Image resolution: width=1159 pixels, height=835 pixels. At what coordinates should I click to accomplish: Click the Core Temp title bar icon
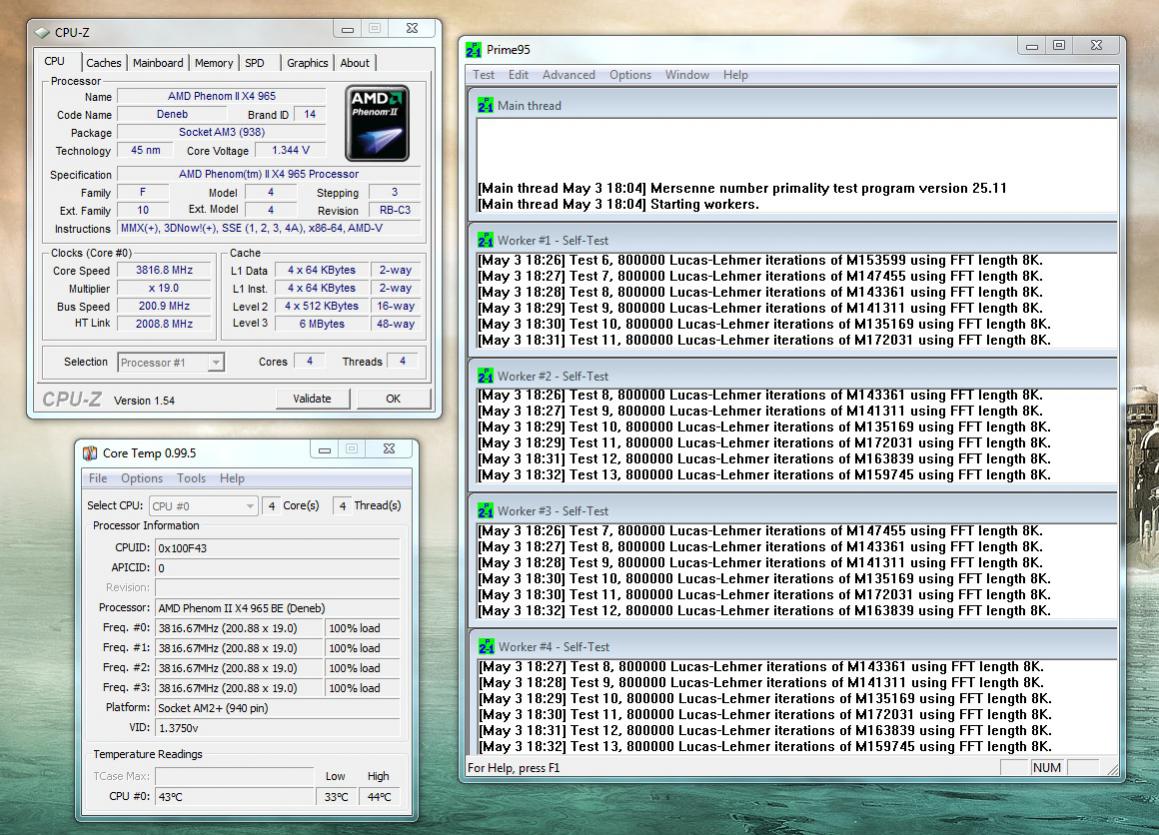point(90,453)
